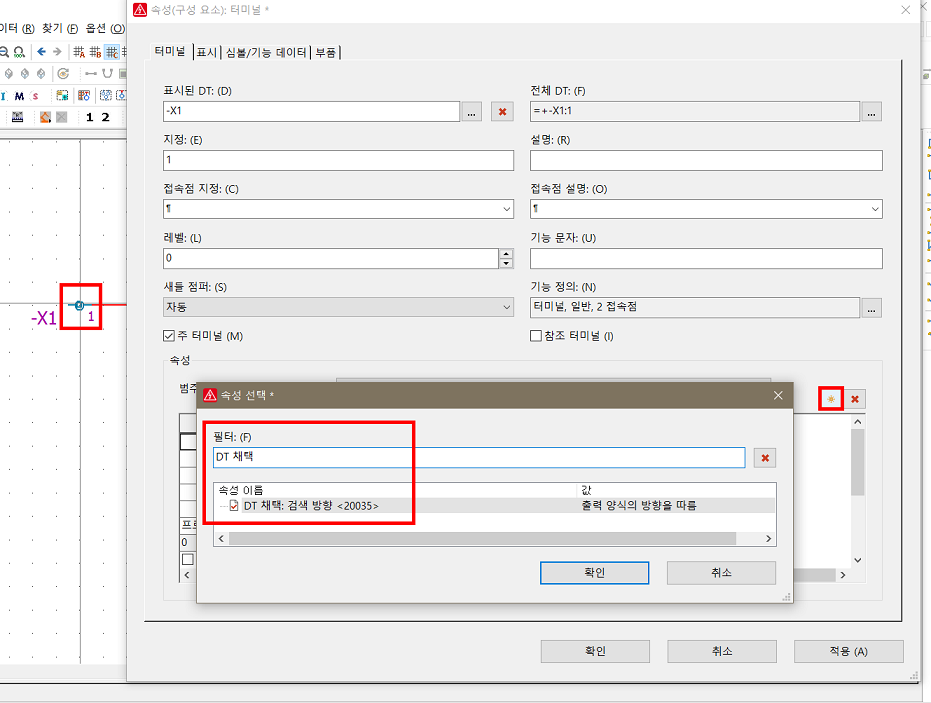Open the 새들 점퍼 (S) dropdown
931x703 pixels.
506,307
